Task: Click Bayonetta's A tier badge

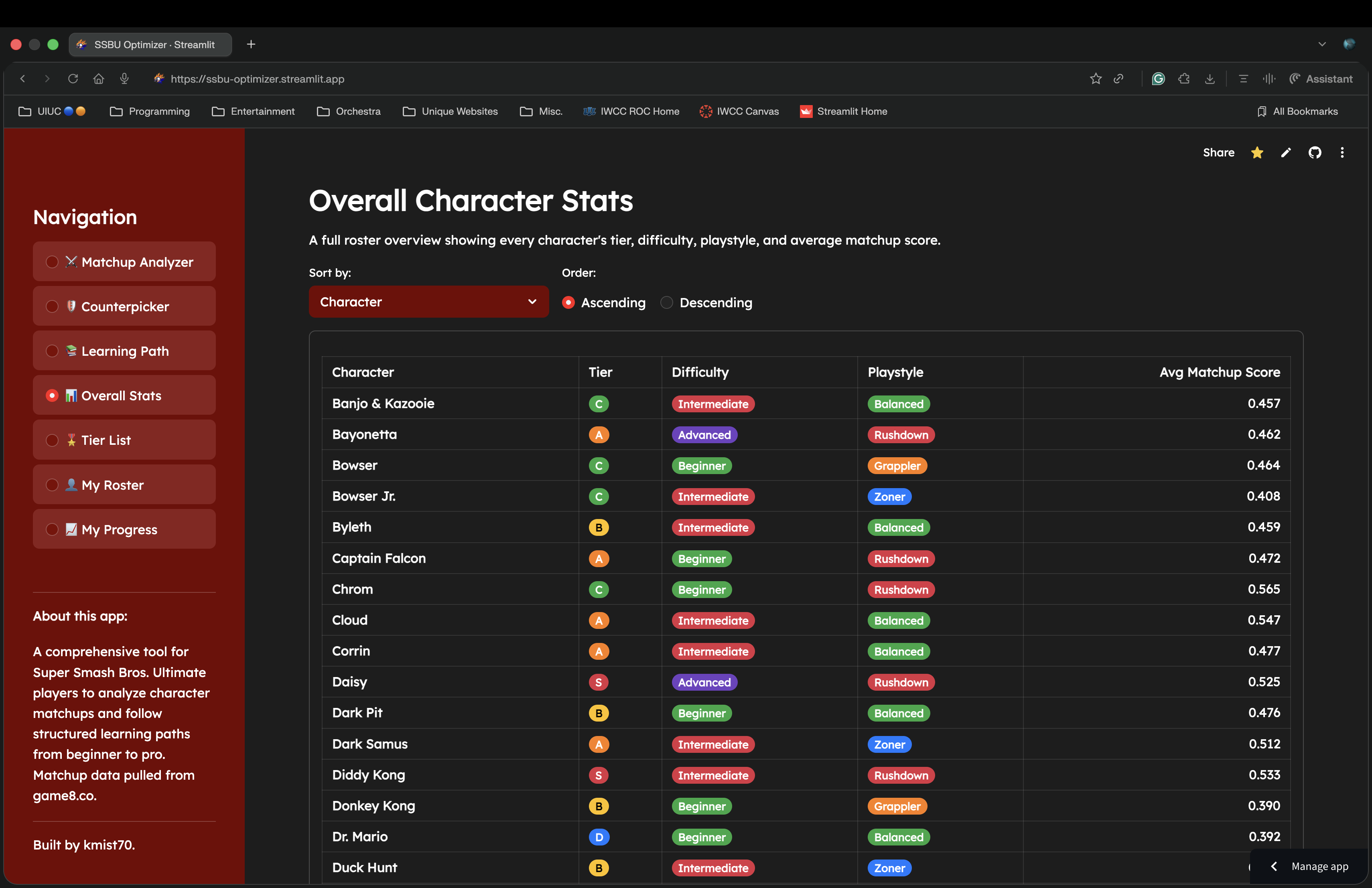Action: pyautogui.click(x=599, y=435)
